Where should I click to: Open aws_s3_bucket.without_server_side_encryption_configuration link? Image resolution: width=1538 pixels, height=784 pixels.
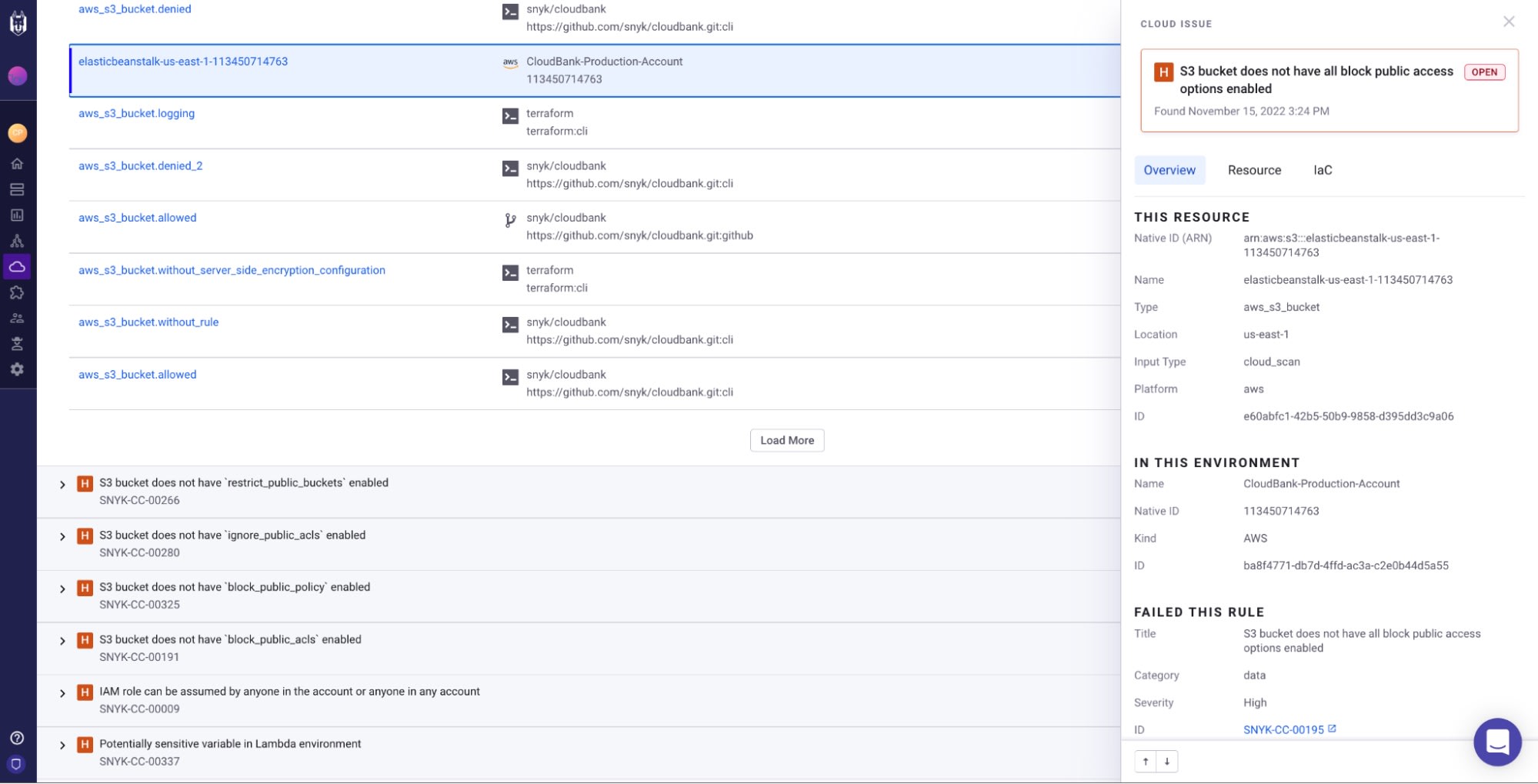point(232,270)
